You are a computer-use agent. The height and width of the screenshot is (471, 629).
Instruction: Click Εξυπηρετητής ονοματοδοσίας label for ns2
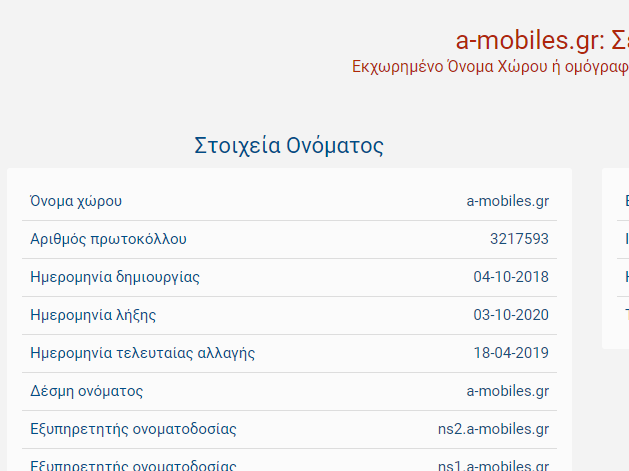133,429
